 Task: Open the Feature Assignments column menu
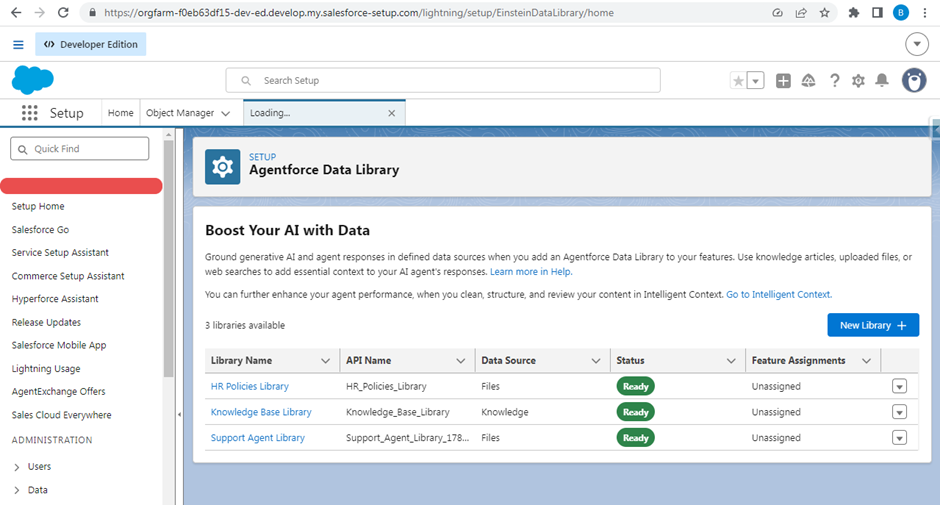866,360
